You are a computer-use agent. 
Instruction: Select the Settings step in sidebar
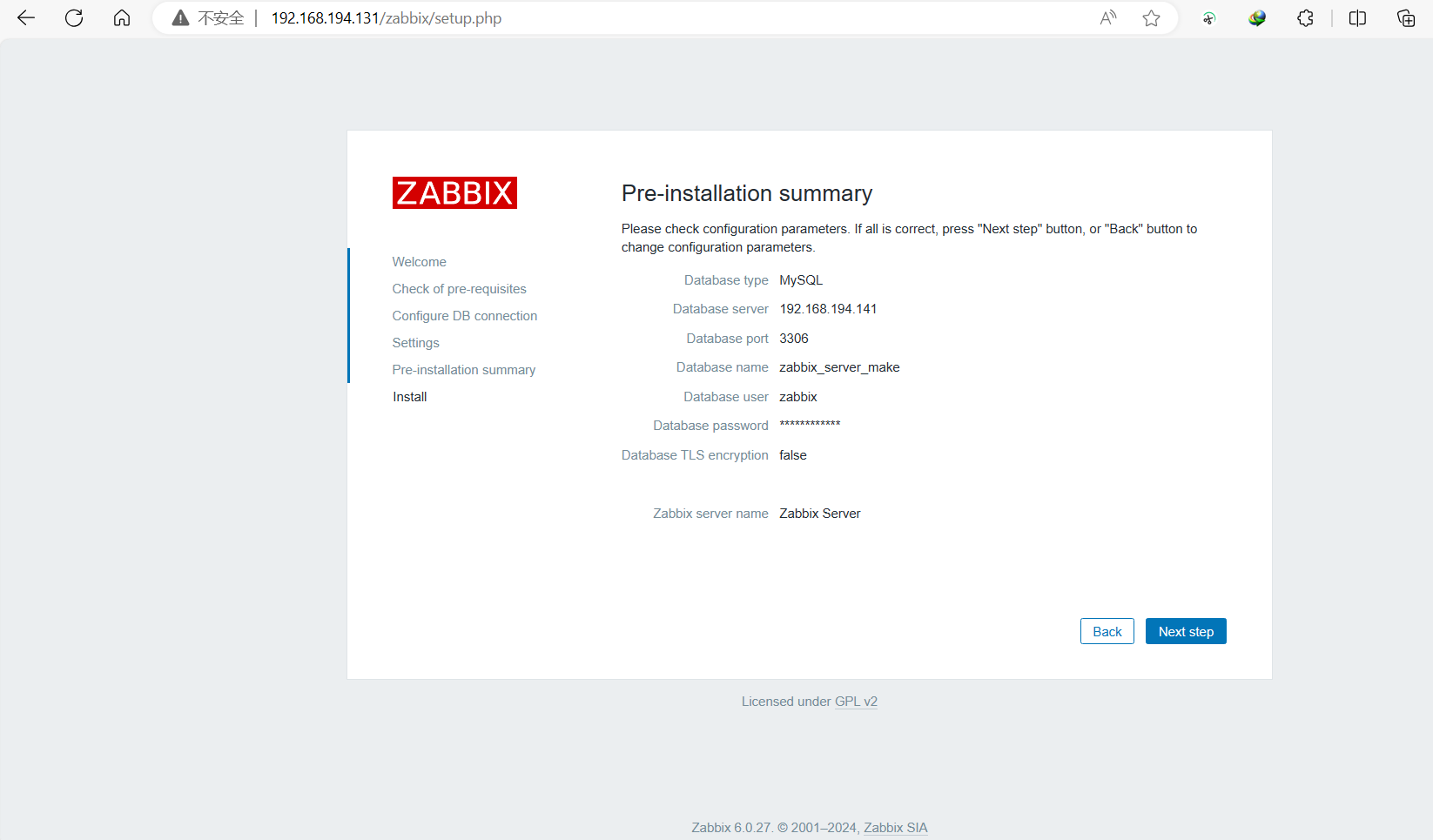click(x=415, y=343)
